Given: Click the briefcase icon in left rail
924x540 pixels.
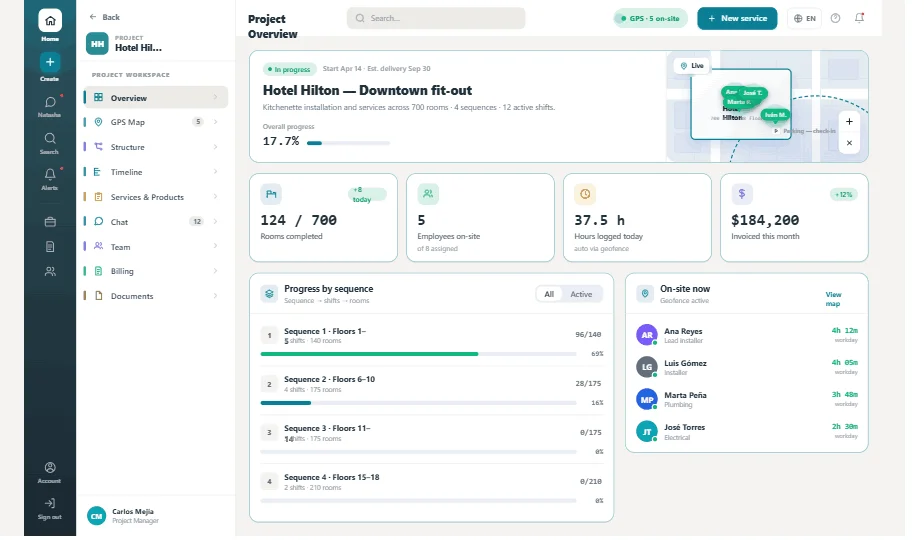Looking at the screenshot, I should pyautogui.click(x=50, y=222).
